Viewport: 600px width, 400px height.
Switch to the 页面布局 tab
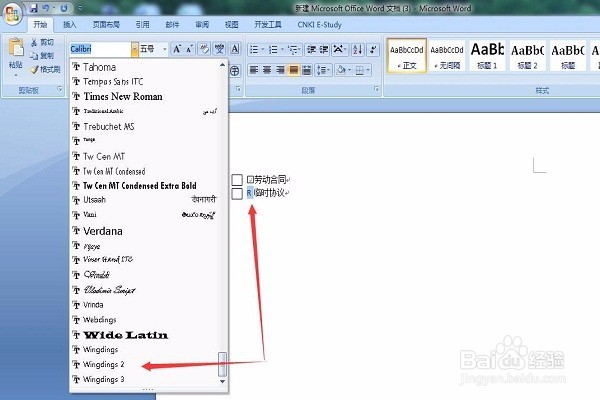coord(106,25)
